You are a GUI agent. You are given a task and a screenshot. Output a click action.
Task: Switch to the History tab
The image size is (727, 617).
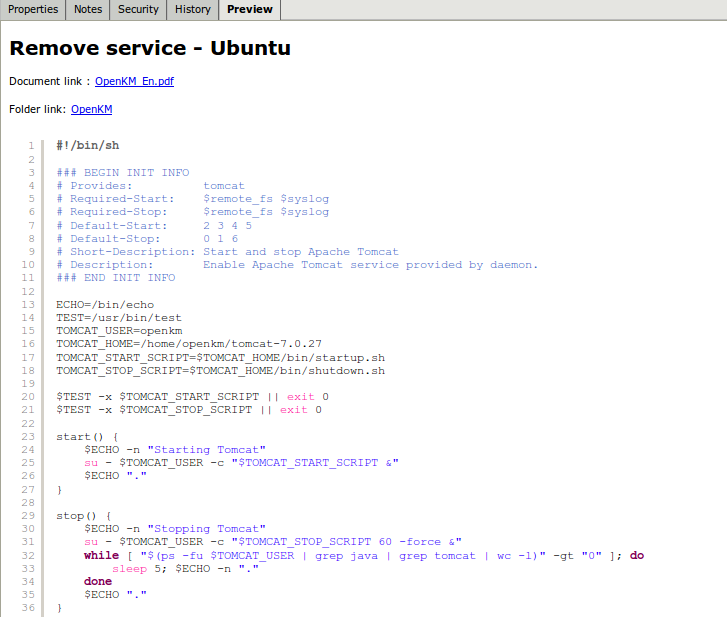[192, 9]
